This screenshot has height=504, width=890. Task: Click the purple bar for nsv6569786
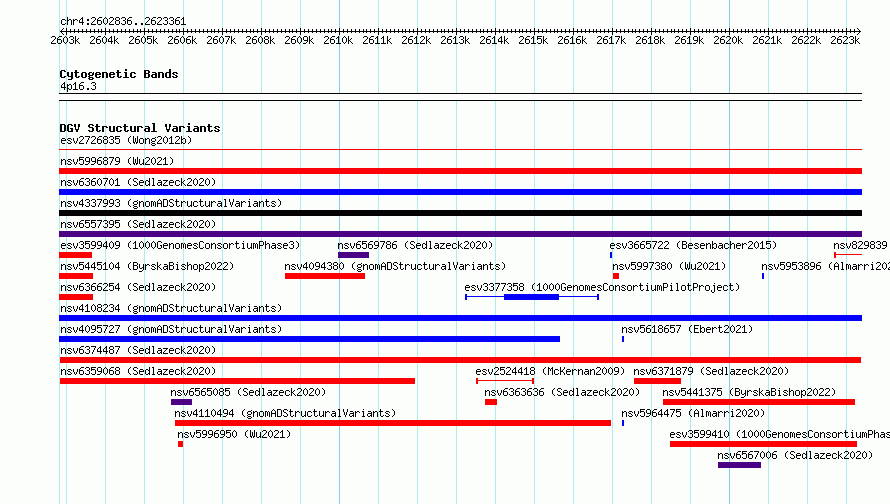(353, 255)
